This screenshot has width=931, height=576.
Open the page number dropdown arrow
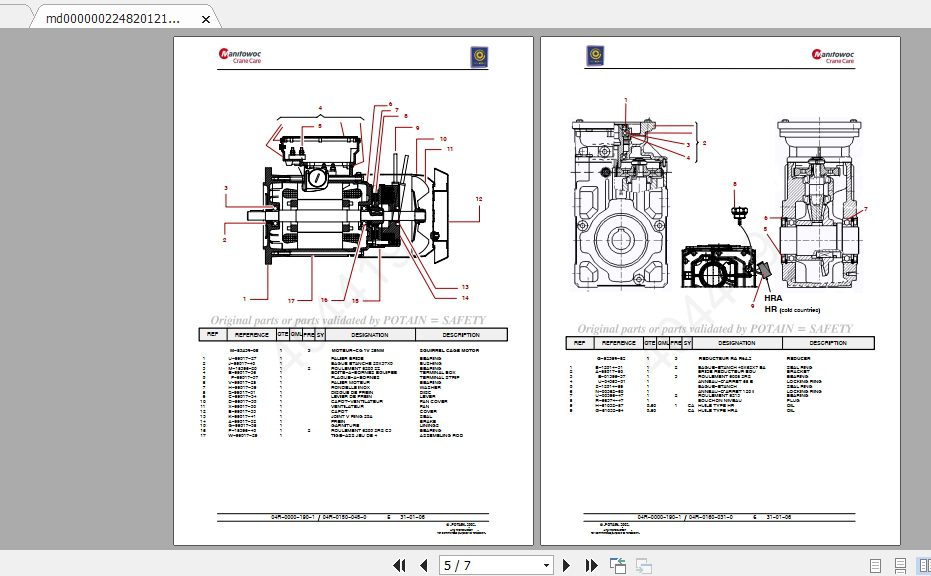pyautogui.click(x=546, y=566)
